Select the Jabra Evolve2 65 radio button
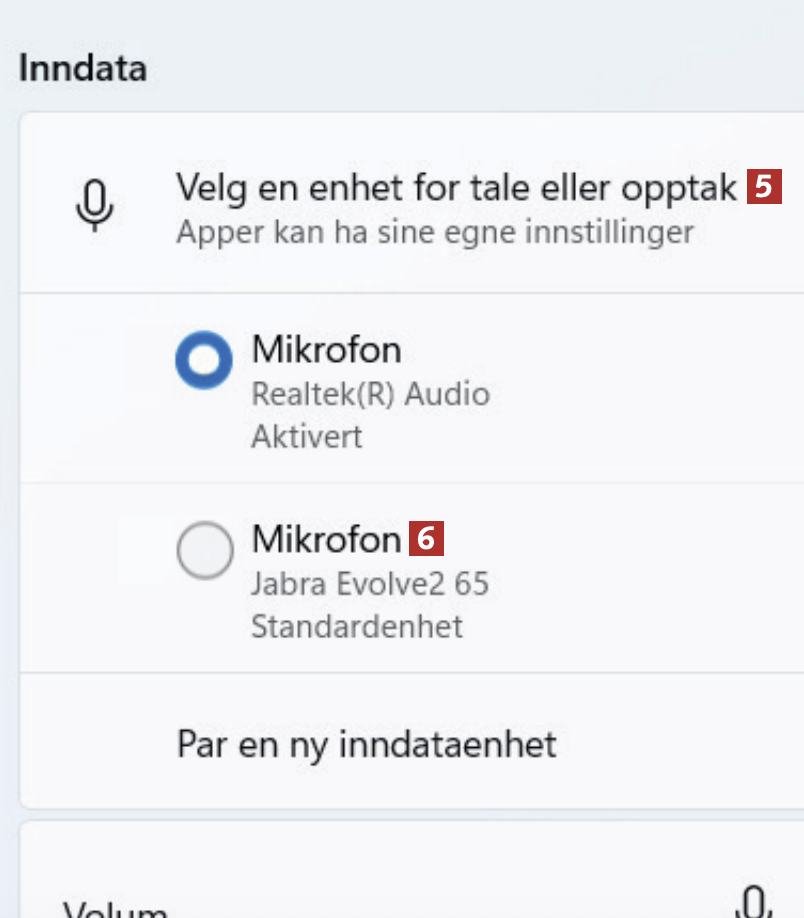This screenshot has width=804, height=918. (x=204, y=550)
